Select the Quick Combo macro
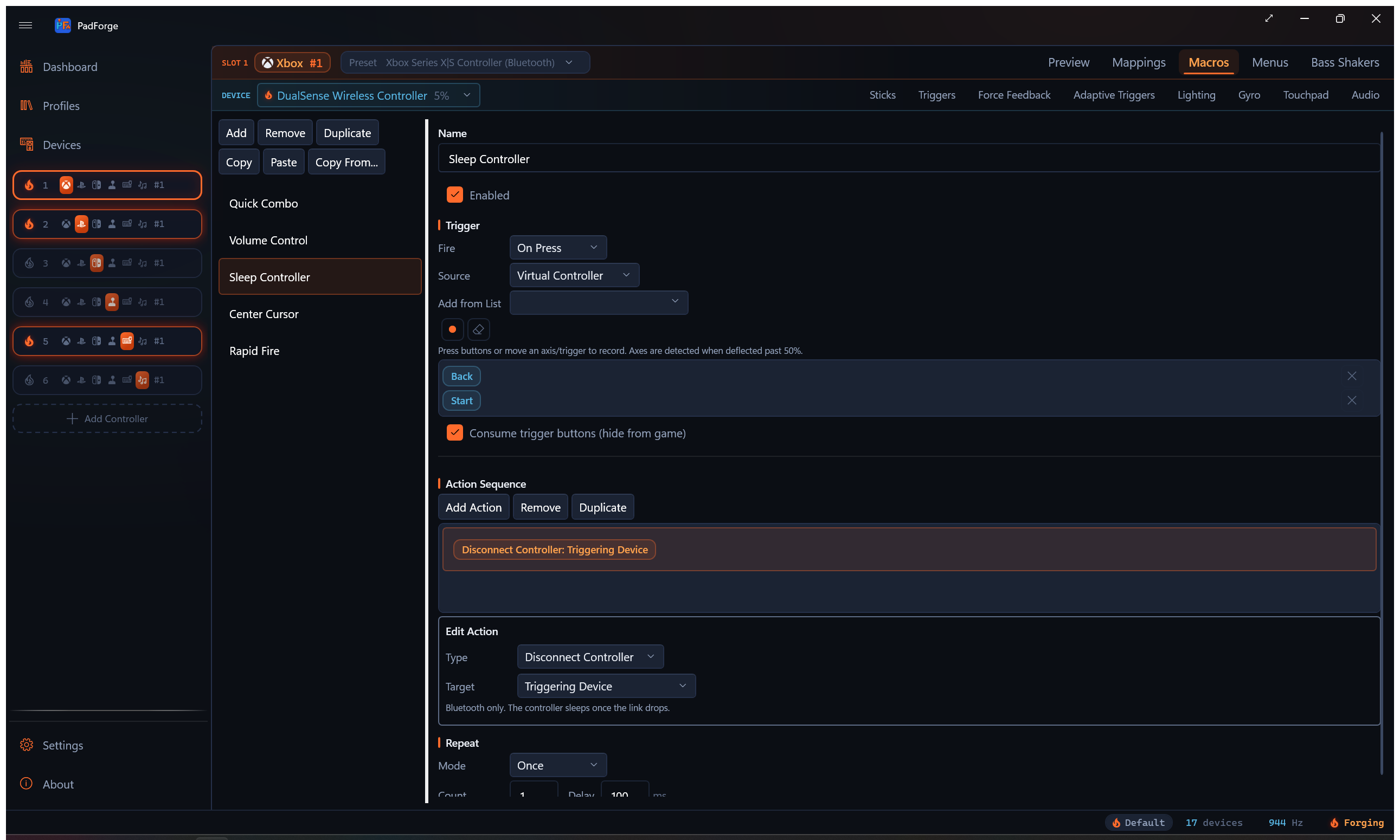The width and height of the screenshot is (1400, 840). [320, 203]
